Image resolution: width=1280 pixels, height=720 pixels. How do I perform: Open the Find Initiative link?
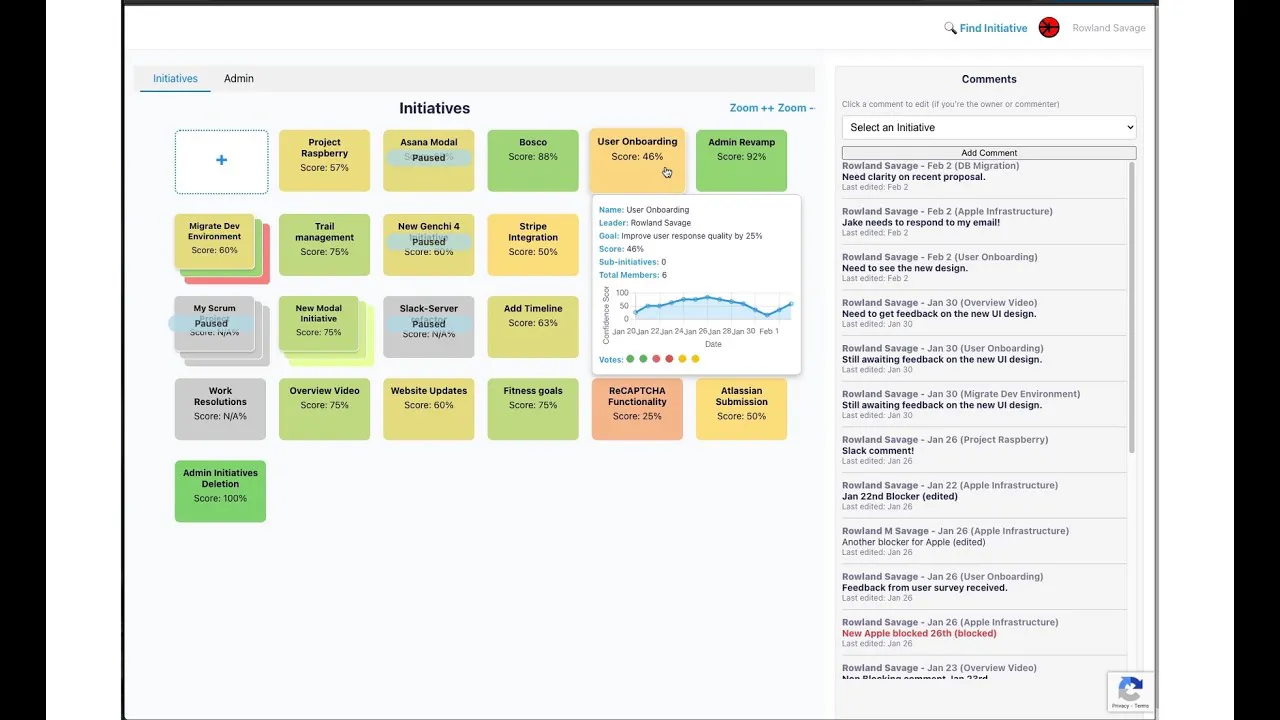coord(993,28)
